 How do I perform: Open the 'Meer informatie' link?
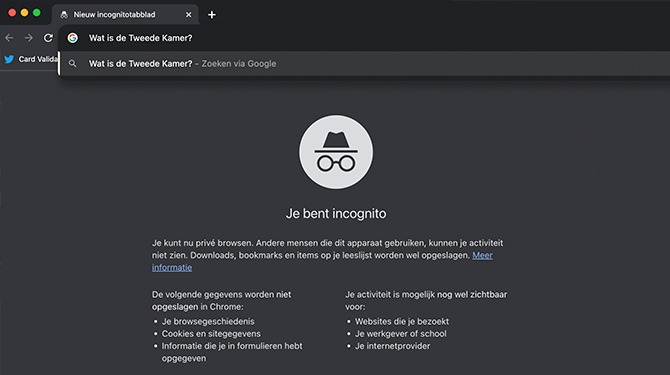482,255
